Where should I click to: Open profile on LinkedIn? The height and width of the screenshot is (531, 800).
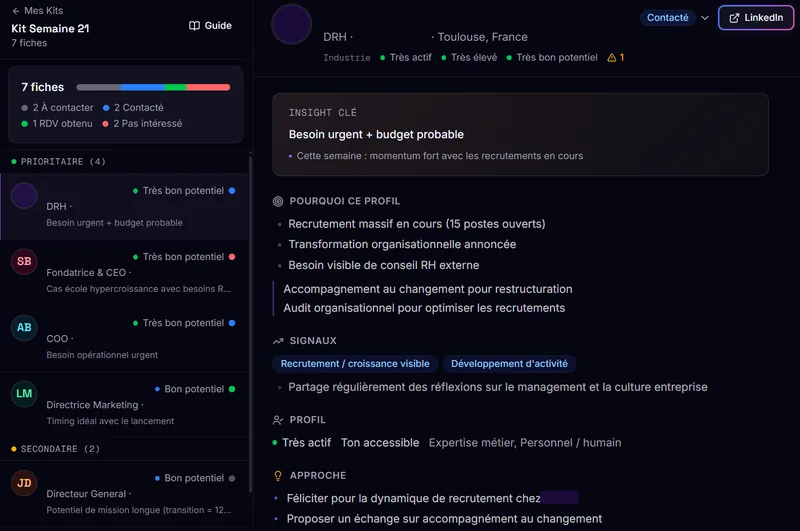[756, 18]
